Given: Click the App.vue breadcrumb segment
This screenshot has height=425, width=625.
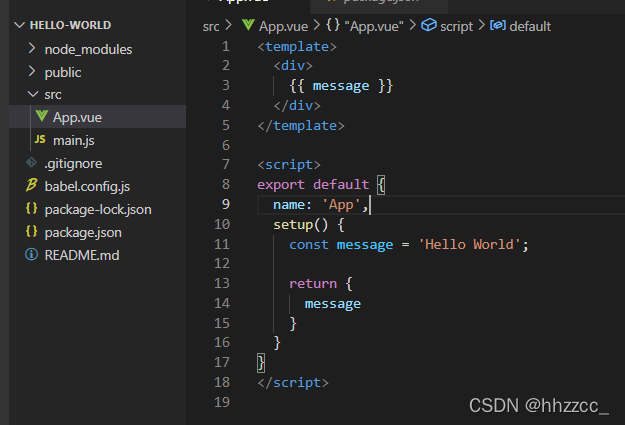Looking at the screenshot, I should [x=283, y=26].
